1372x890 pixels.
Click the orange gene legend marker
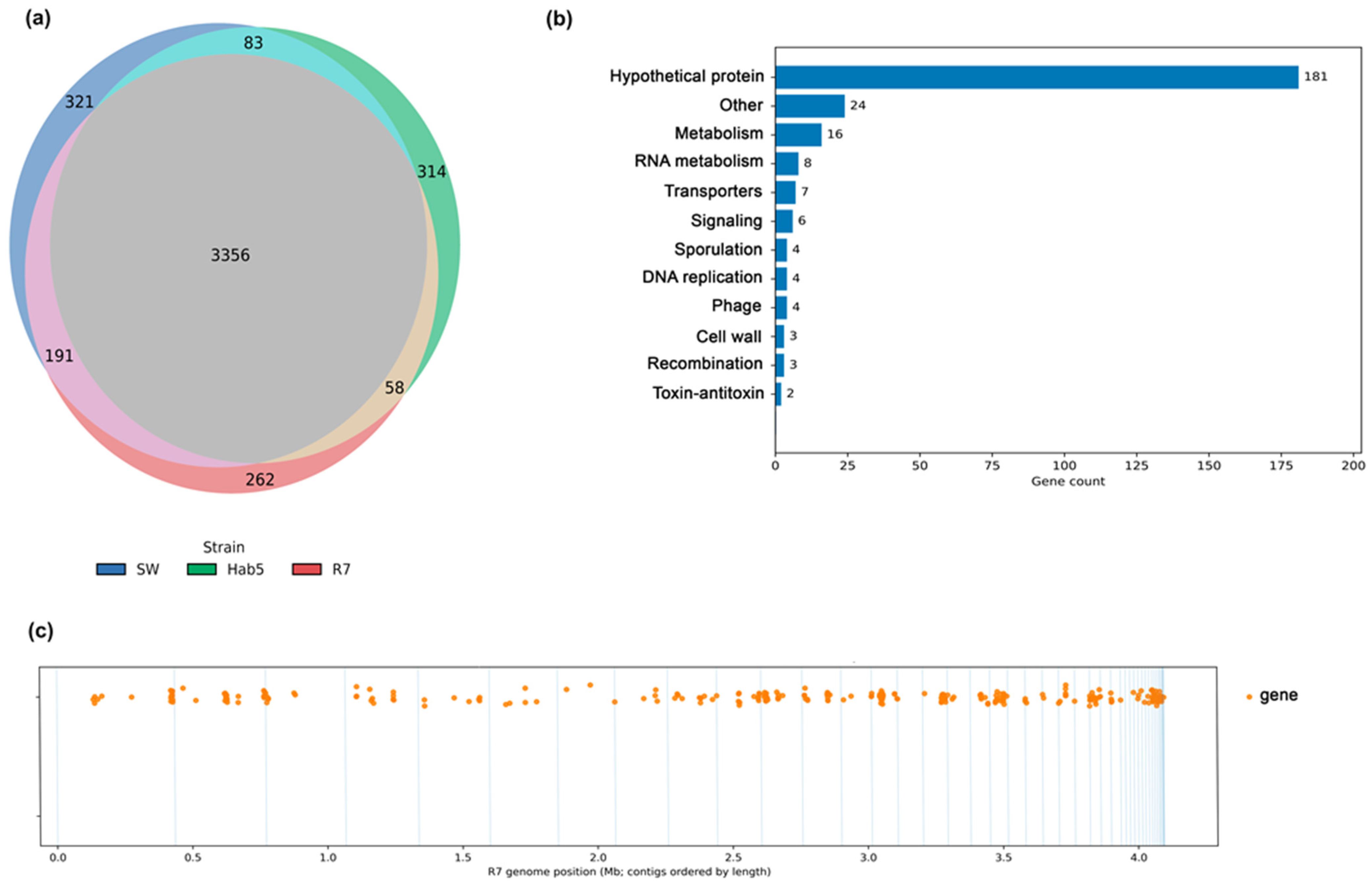pyautogui.click(x=1249, y=697)
